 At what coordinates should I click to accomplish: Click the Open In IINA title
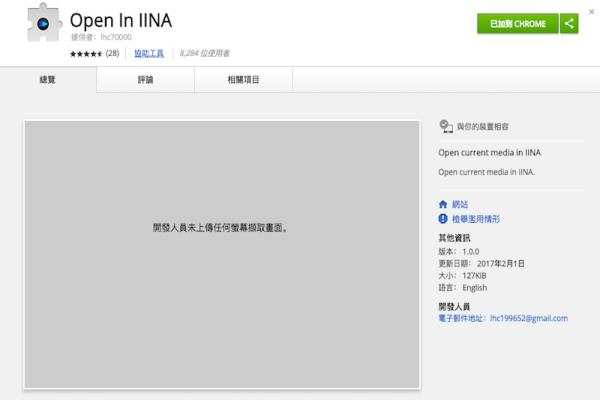[121, 20]
